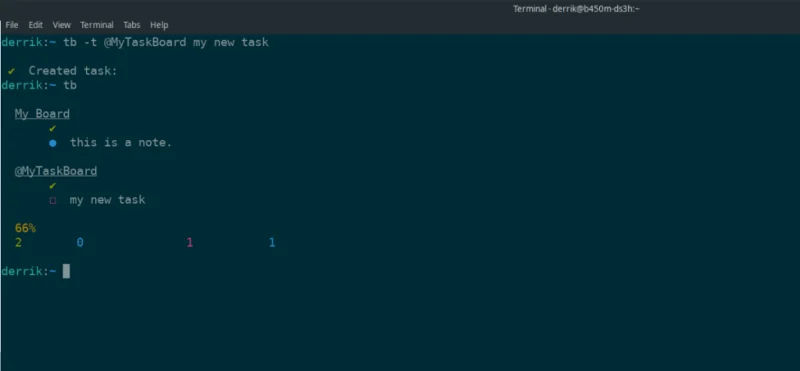Open the Edit menu
Viewport: 800px width, 371px height.
point(36,25)
